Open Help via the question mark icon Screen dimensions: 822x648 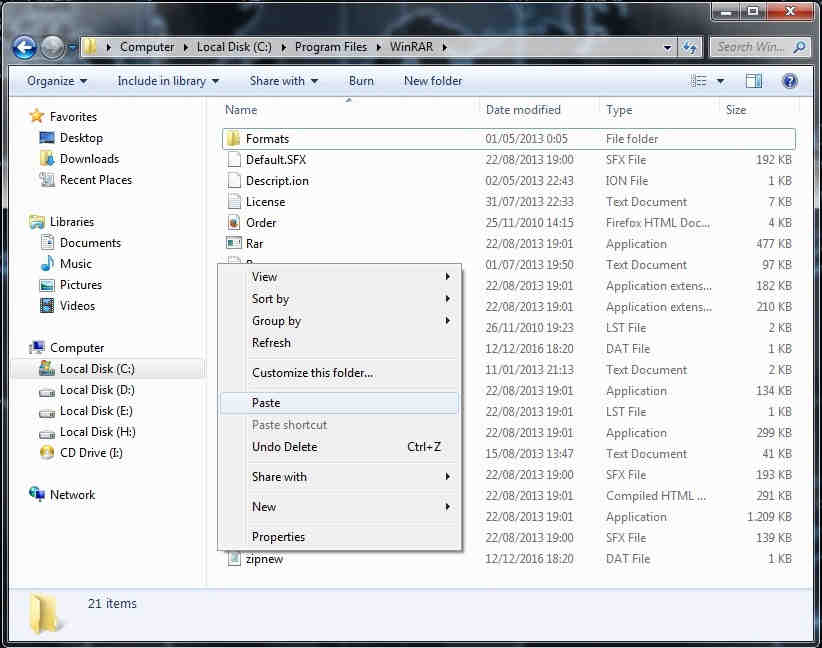coord(790,81)
